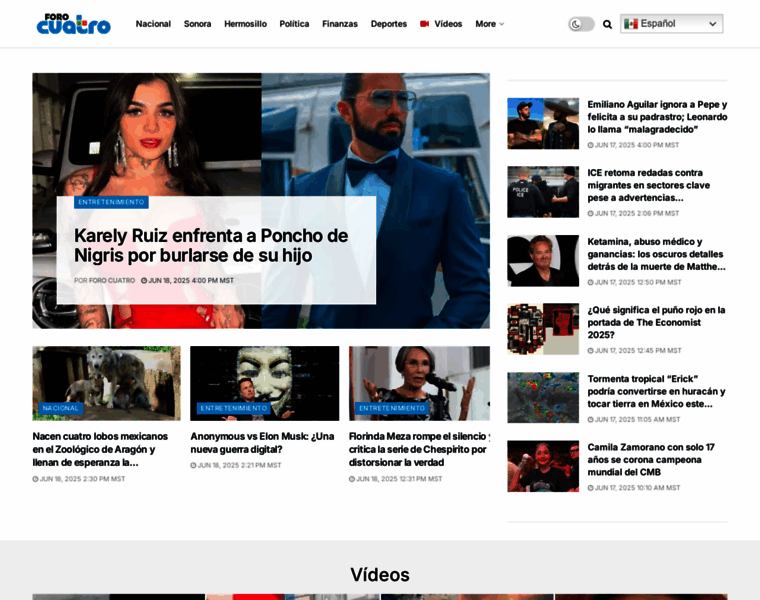Click JUN 17, 2025 10:10 AM timestamp
This screenshot has width=760, height=600.
tap(634, 488)
